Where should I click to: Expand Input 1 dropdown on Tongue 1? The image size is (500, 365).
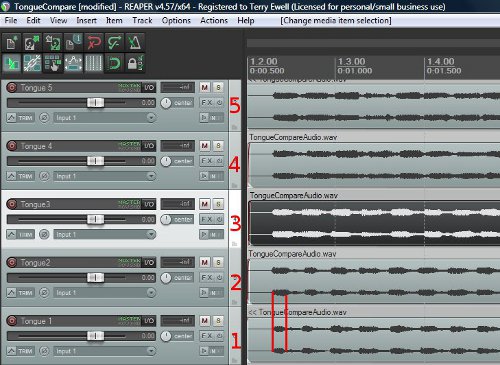[151, 351]
